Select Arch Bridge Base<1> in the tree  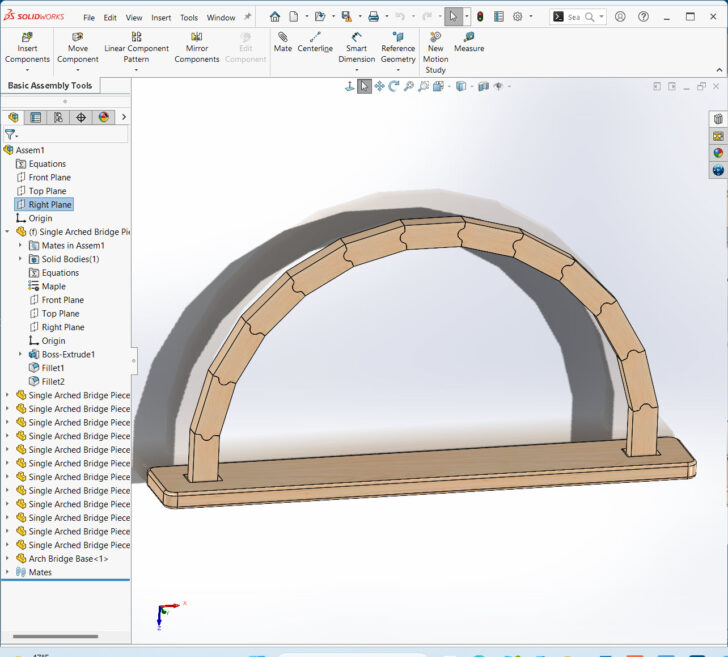[x=68, y=559]
